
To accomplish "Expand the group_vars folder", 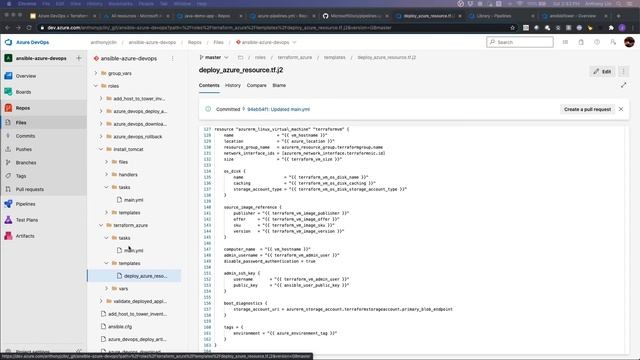I will click(96, 73).
